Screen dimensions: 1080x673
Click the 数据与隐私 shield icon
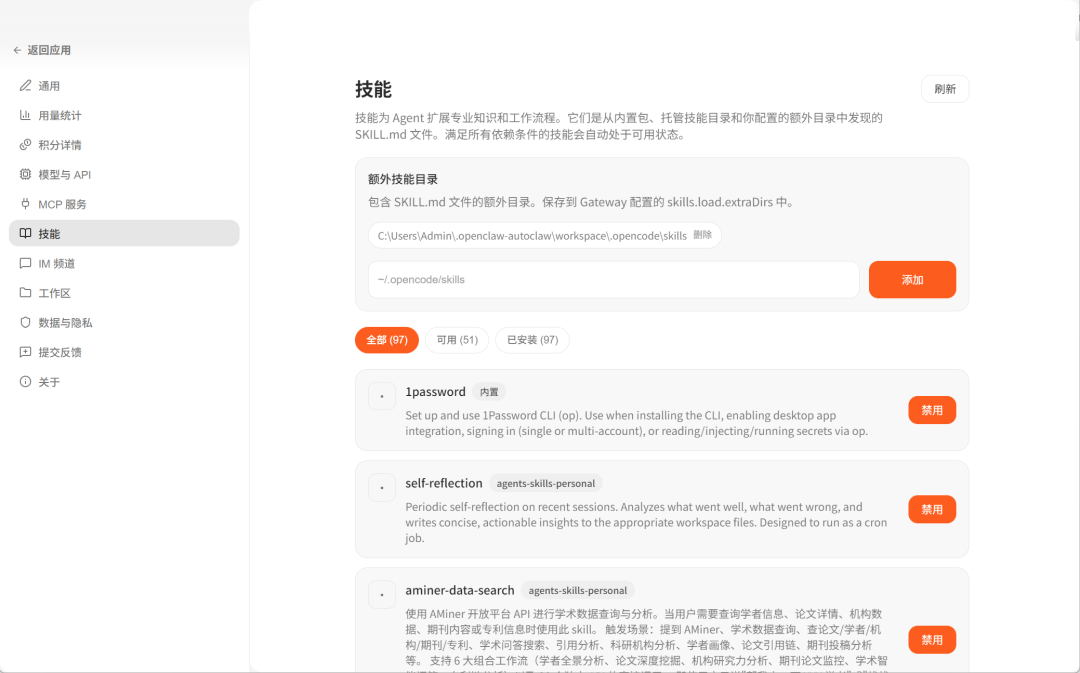pos(26,323)
